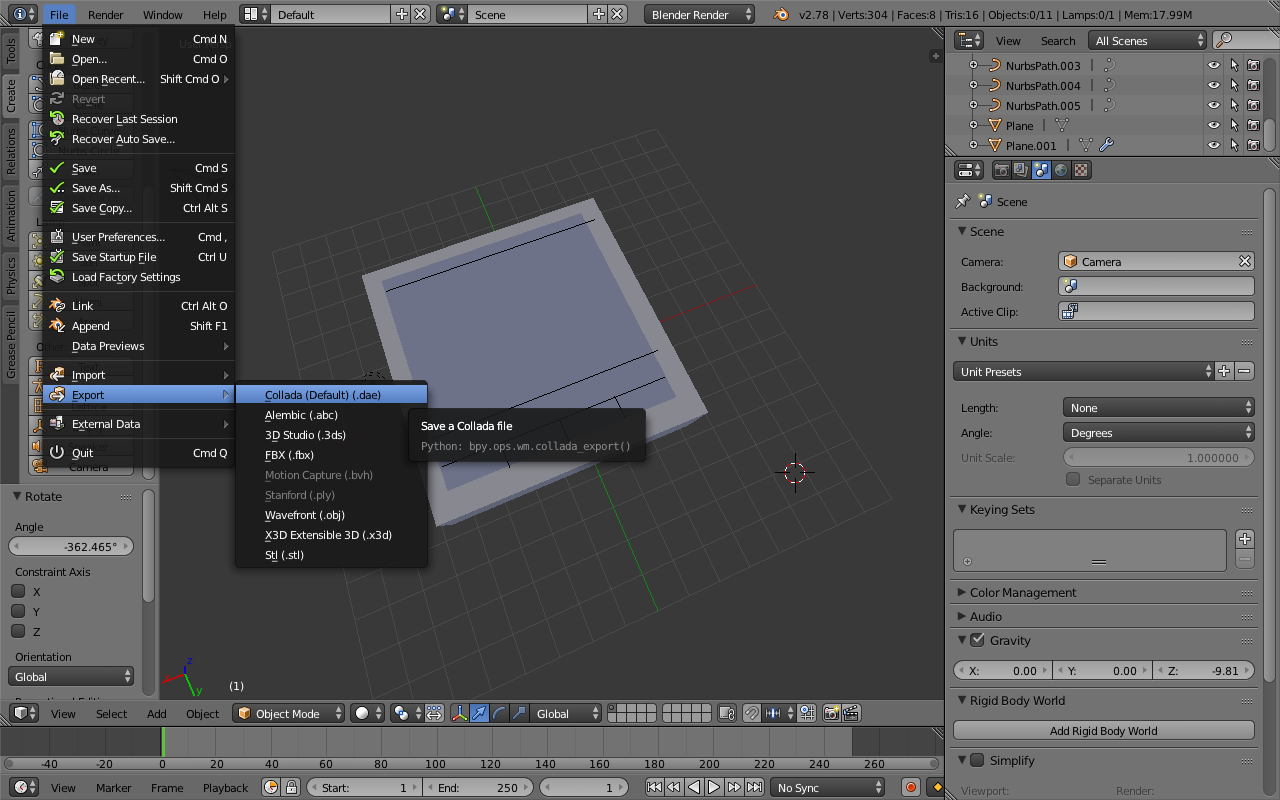Toggle selectability of the Plane object
Viewport: 1280px width, 800px height.
point(1234,125)
